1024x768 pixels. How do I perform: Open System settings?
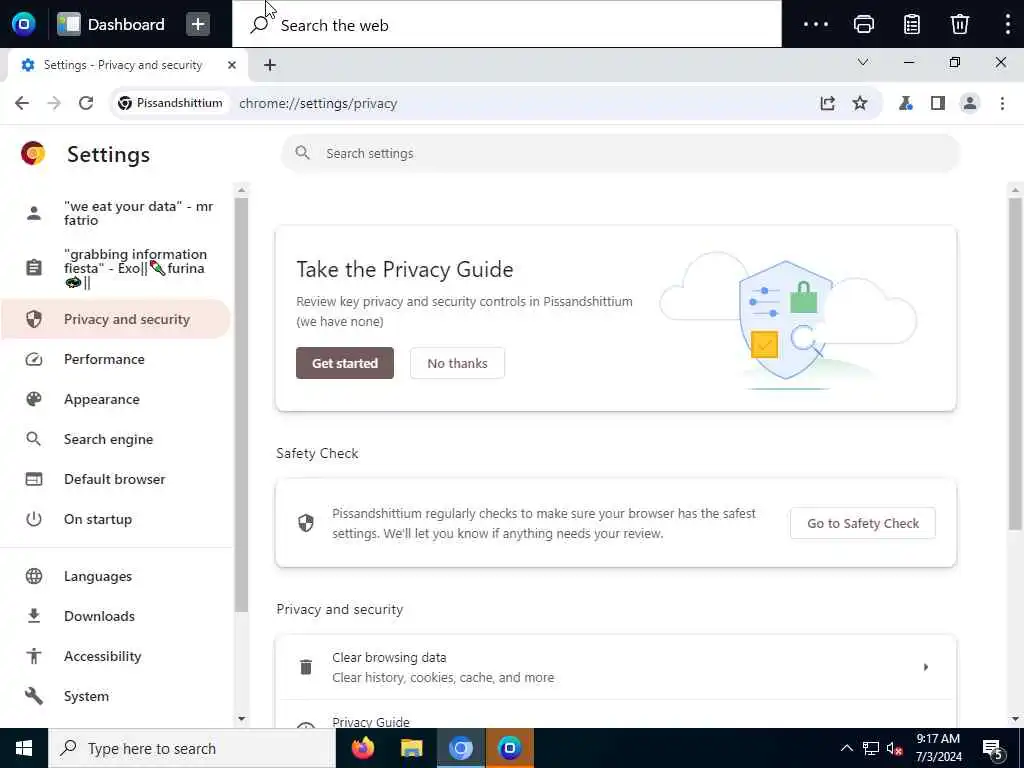pyautogui.click(x=116, y=696)
